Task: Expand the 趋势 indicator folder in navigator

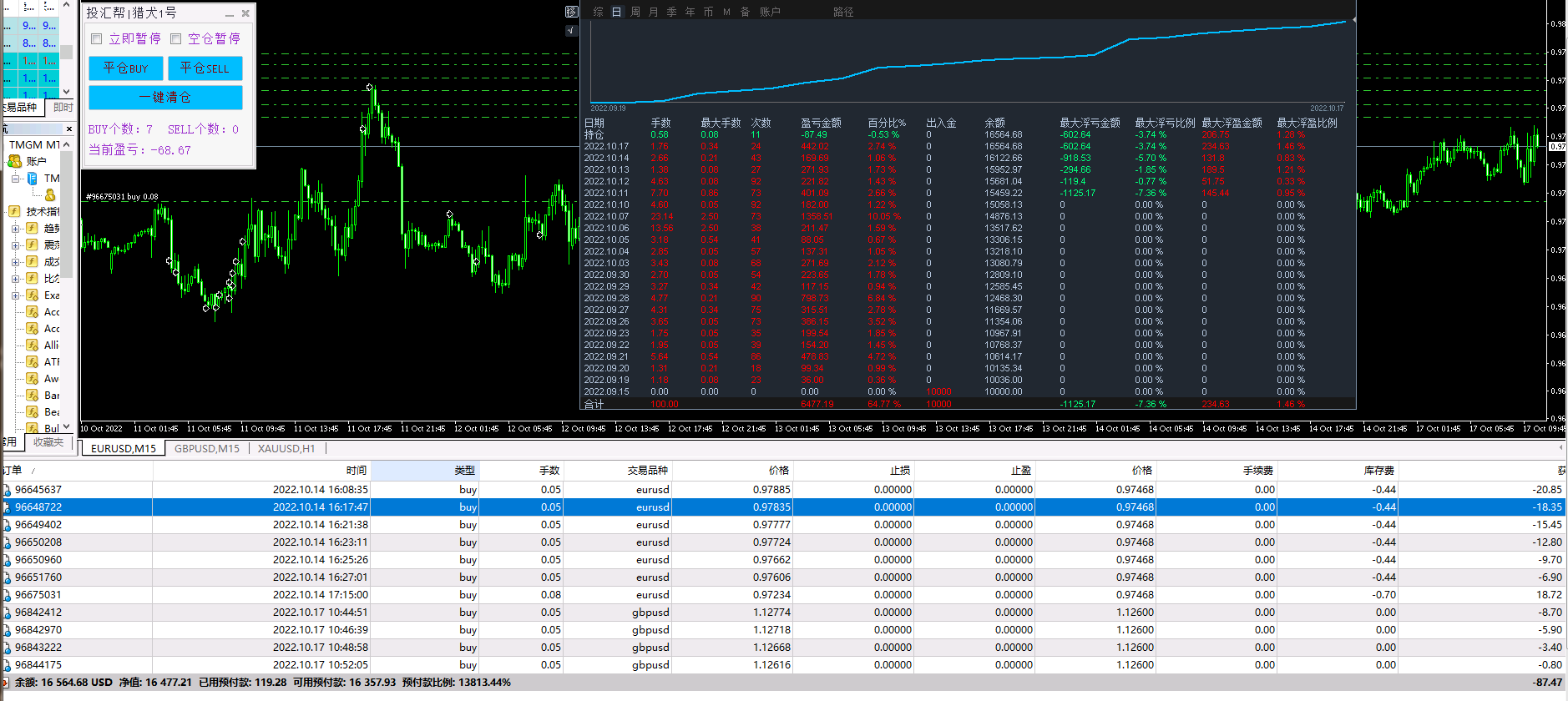Action: click(x=16, y=229)
